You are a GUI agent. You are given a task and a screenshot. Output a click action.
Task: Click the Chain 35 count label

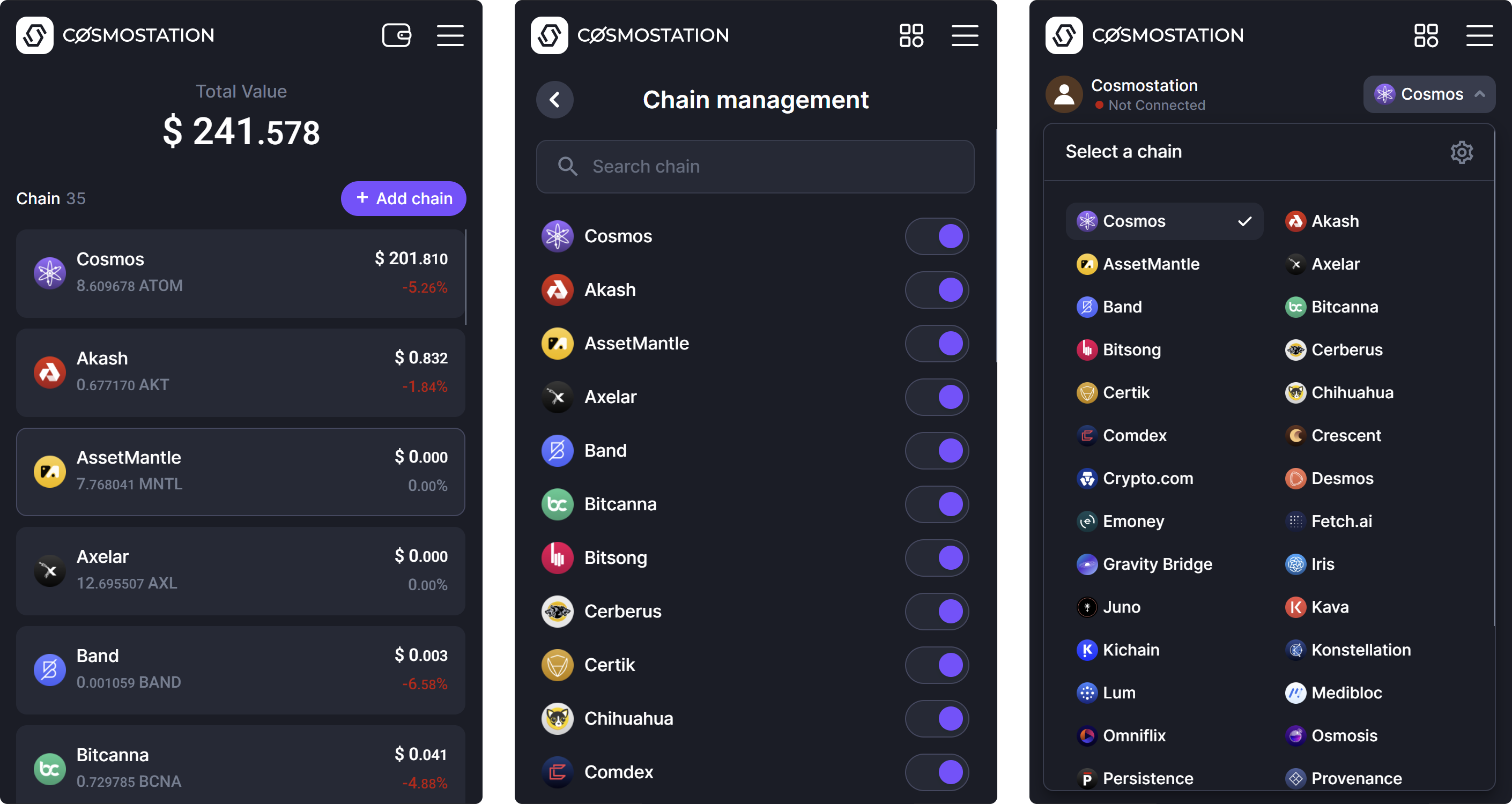pyautogui.click(x=51, y=199)
